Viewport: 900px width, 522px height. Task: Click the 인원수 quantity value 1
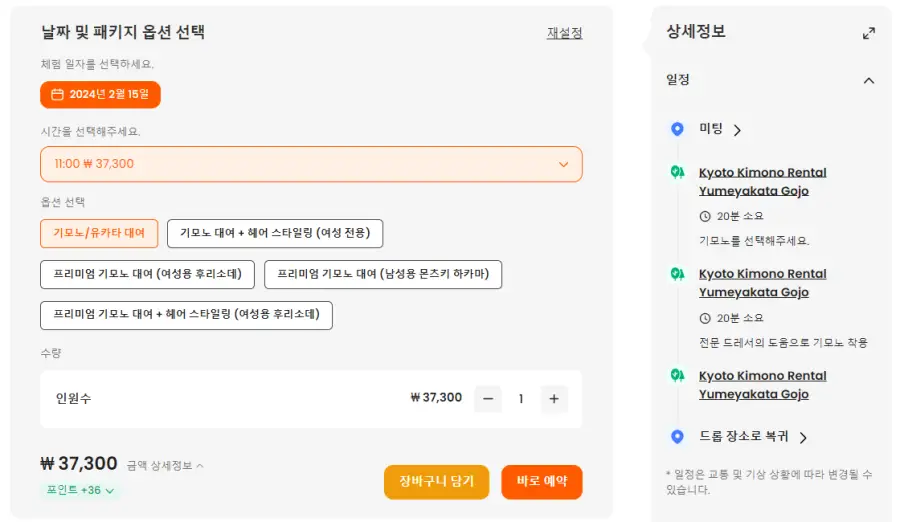click(521, 399)
